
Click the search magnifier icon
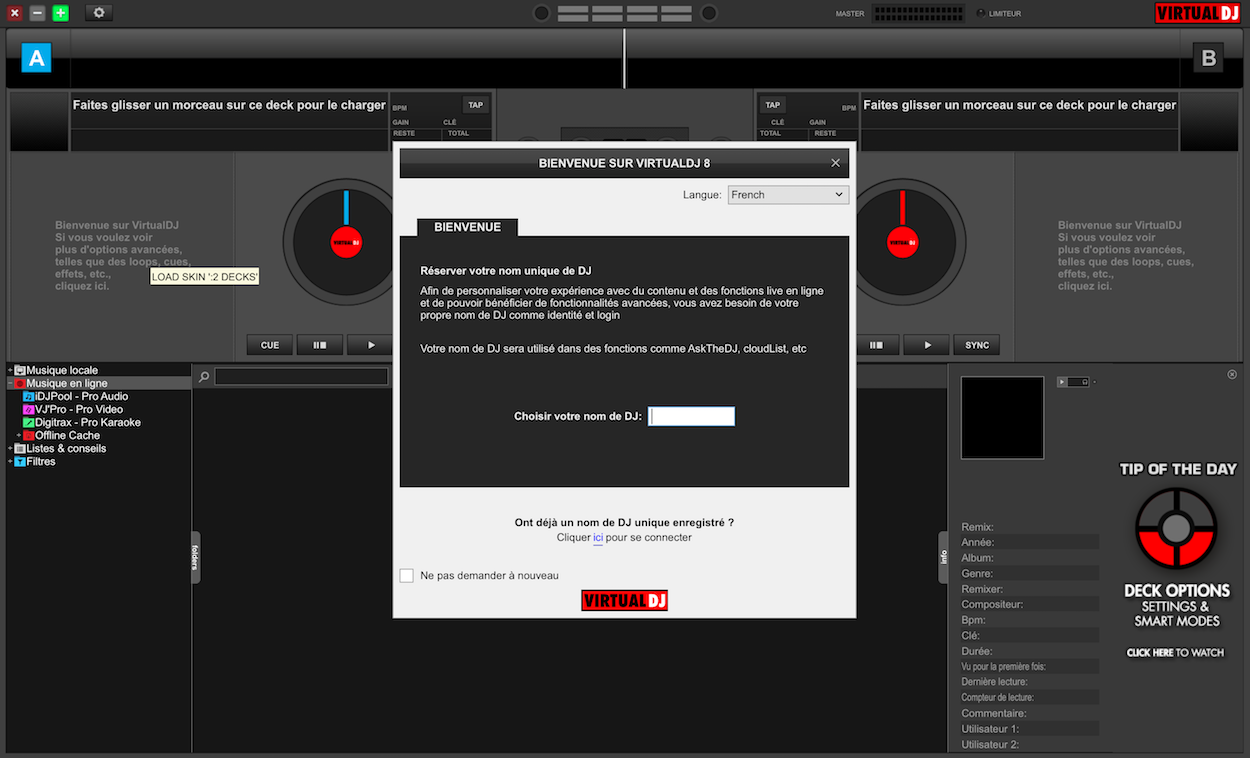click(x=204, y=377)
